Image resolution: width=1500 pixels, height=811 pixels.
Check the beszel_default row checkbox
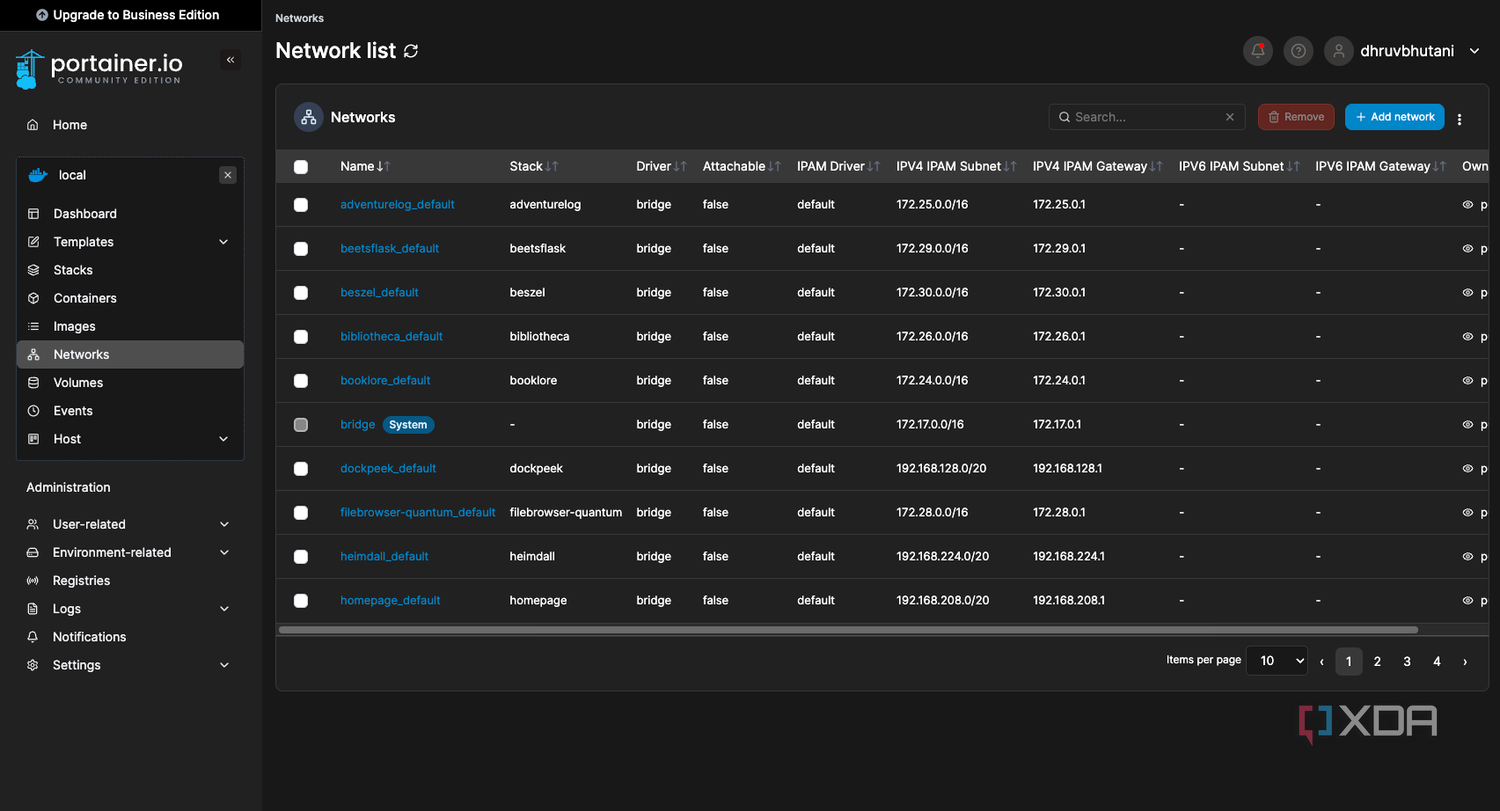[x=301, y=293]
